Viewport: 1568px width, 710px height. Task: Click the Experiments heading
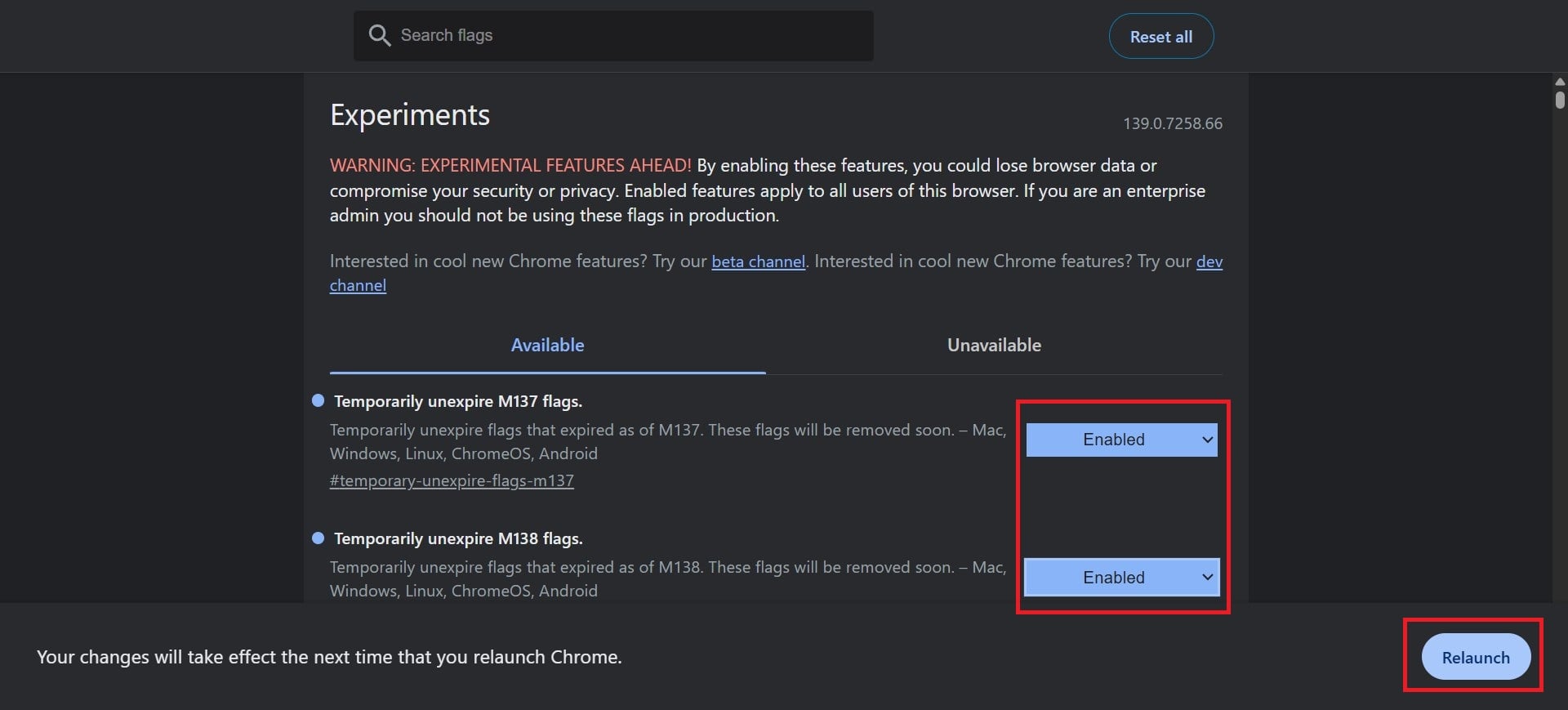pos(410,115)
